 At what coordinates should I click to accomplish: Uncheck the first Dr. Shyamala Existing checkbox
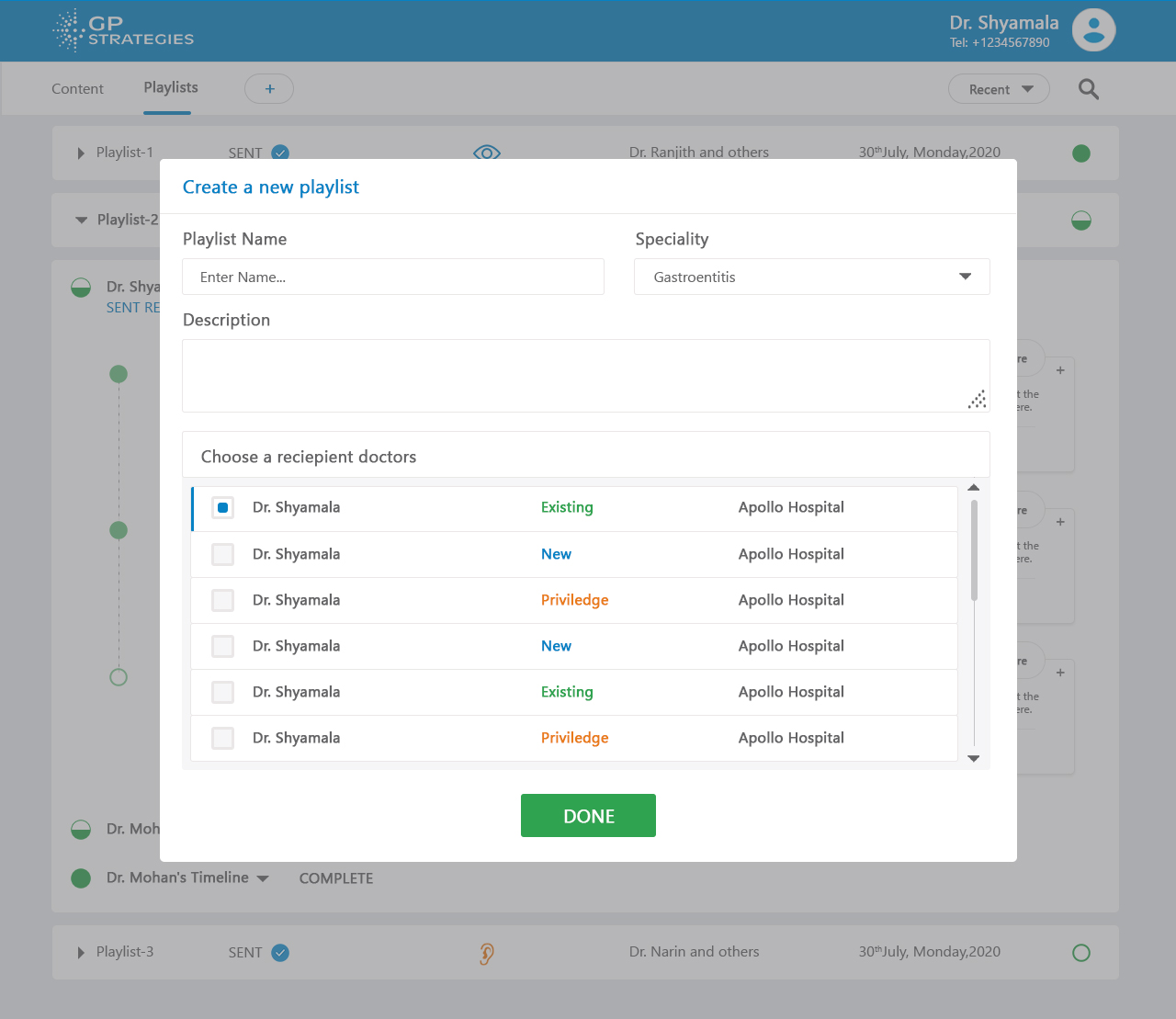coord(222,508)
